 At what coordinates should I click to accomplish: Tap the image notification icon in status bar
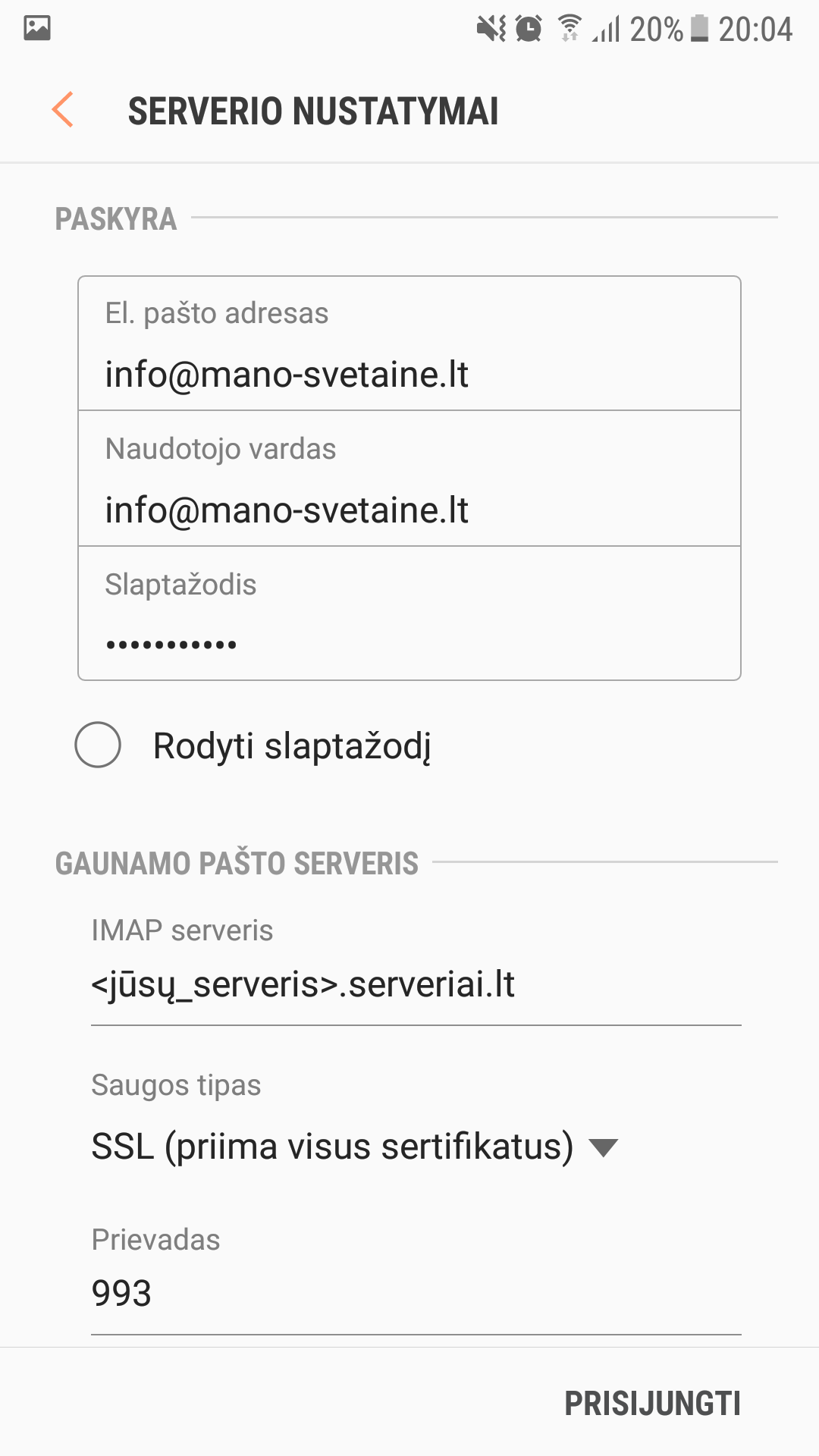pos(37,28)
